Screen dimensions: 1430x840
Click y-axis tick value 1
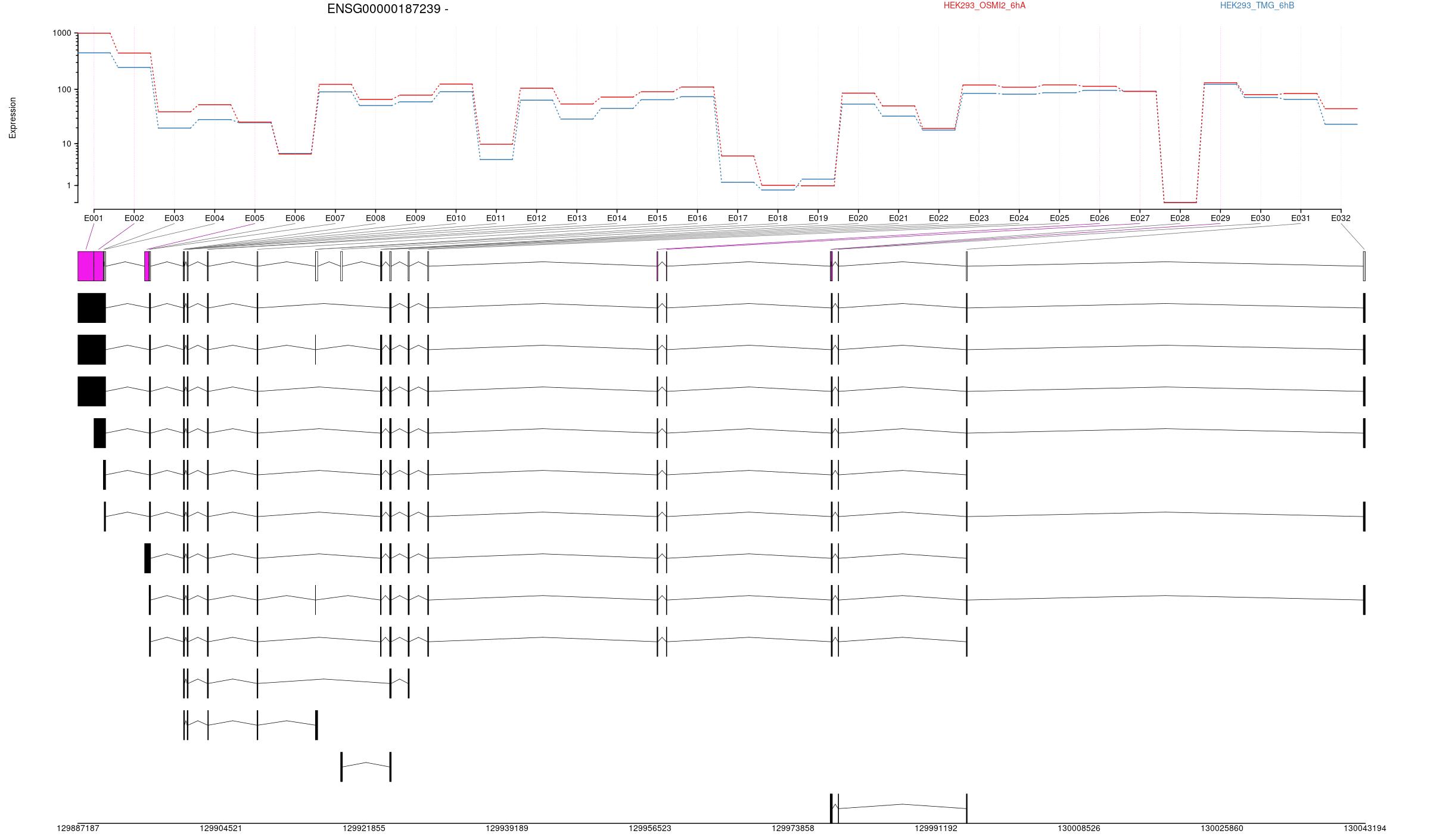[x=69, y=185]
